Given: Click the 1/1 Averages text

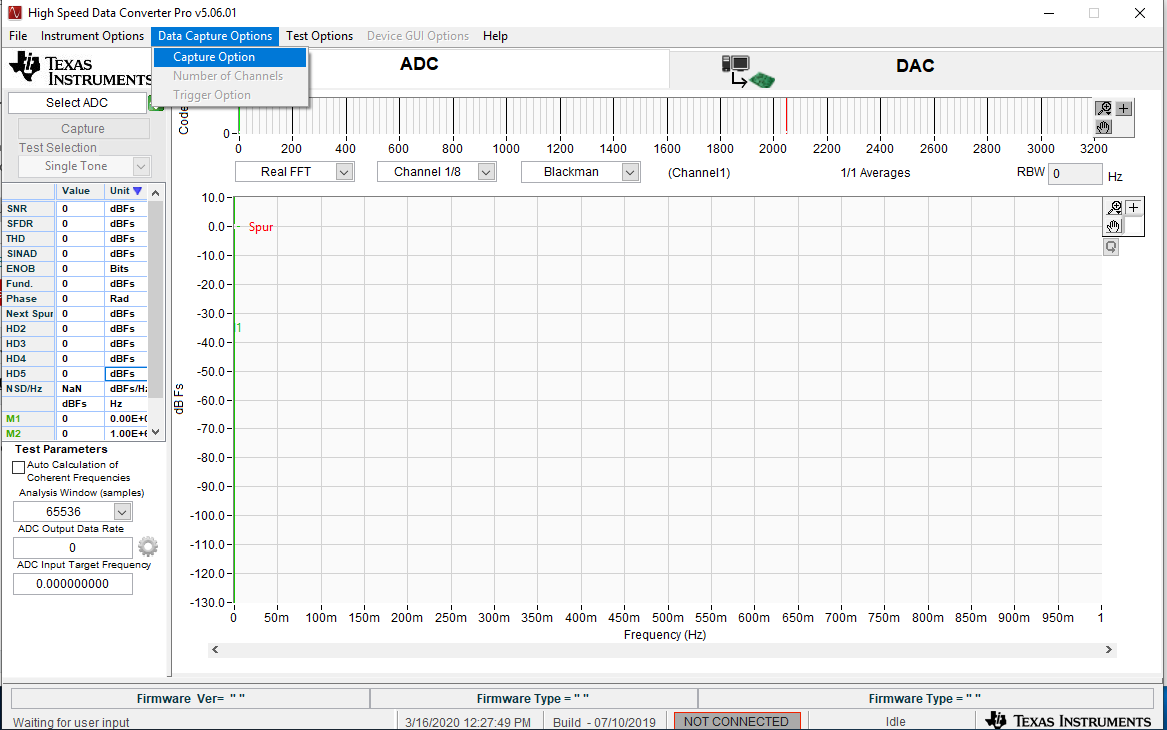Looking at the screenshot, I should pos(875,173).
